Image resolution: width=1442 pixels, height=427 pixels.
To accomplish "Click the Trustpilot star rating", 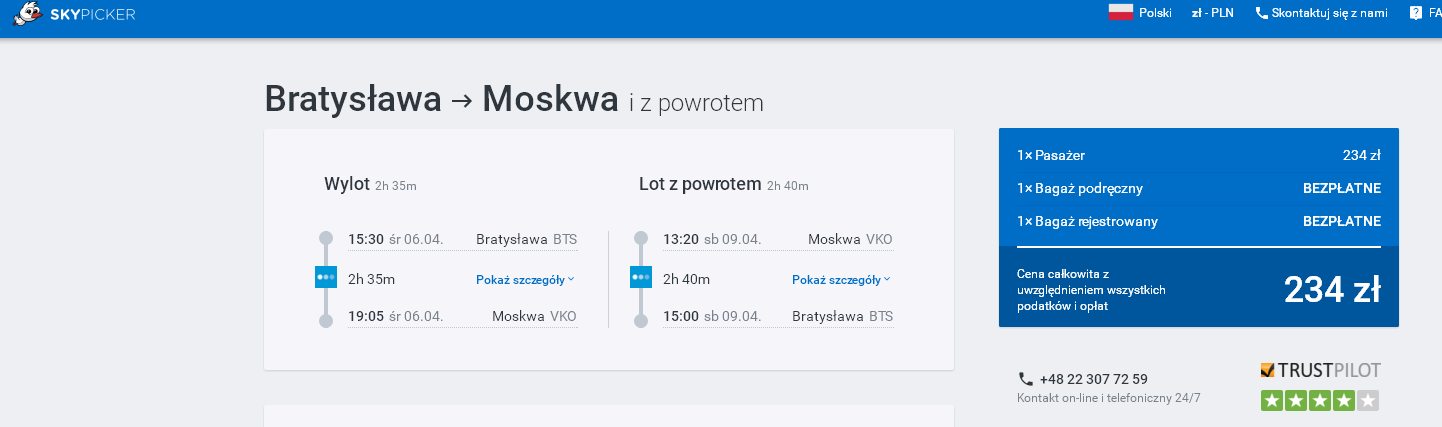I will [1320, 401].
